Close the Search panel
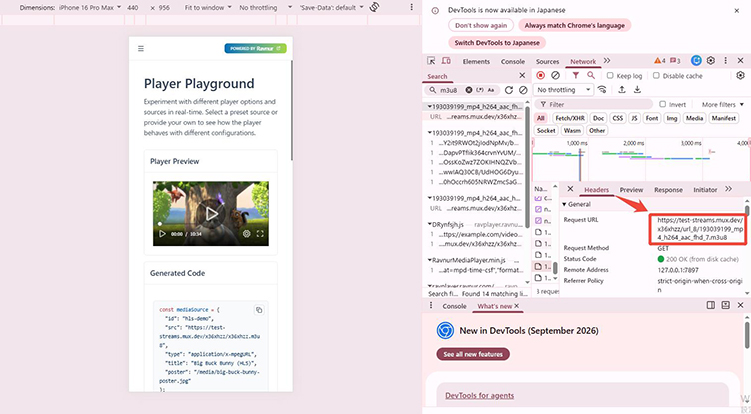751x414 pixels. (x=522, y=75)
